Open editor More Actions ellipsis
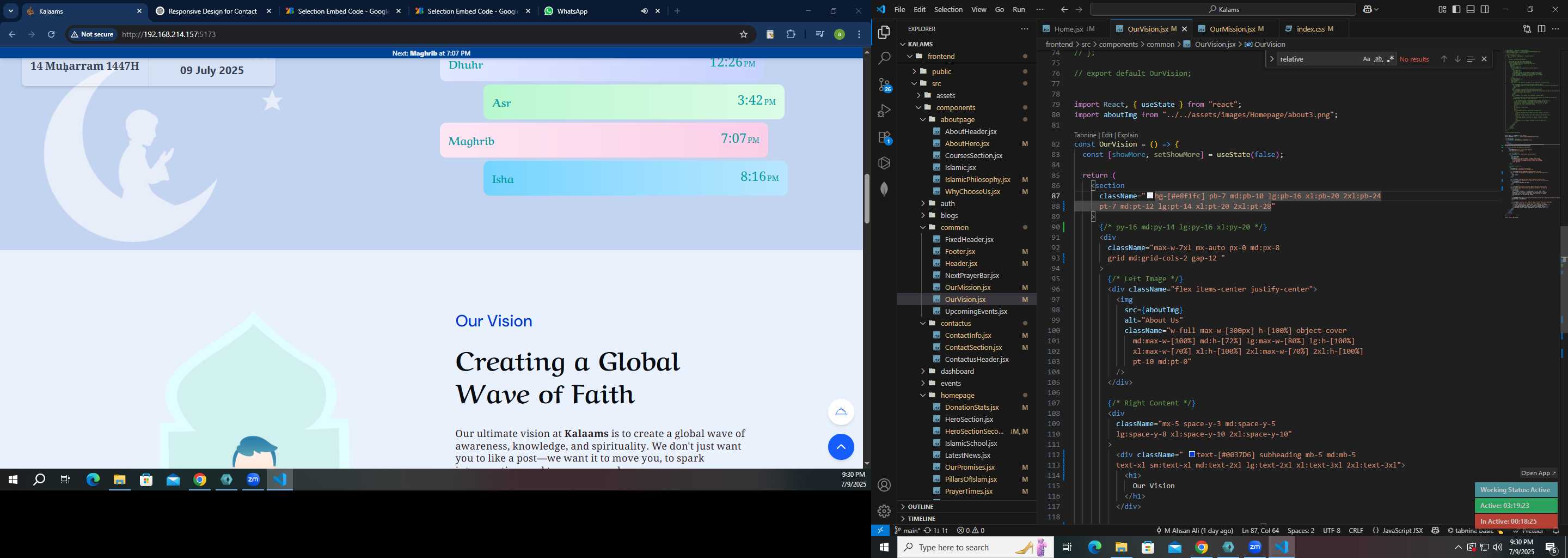 point(1555,29)
